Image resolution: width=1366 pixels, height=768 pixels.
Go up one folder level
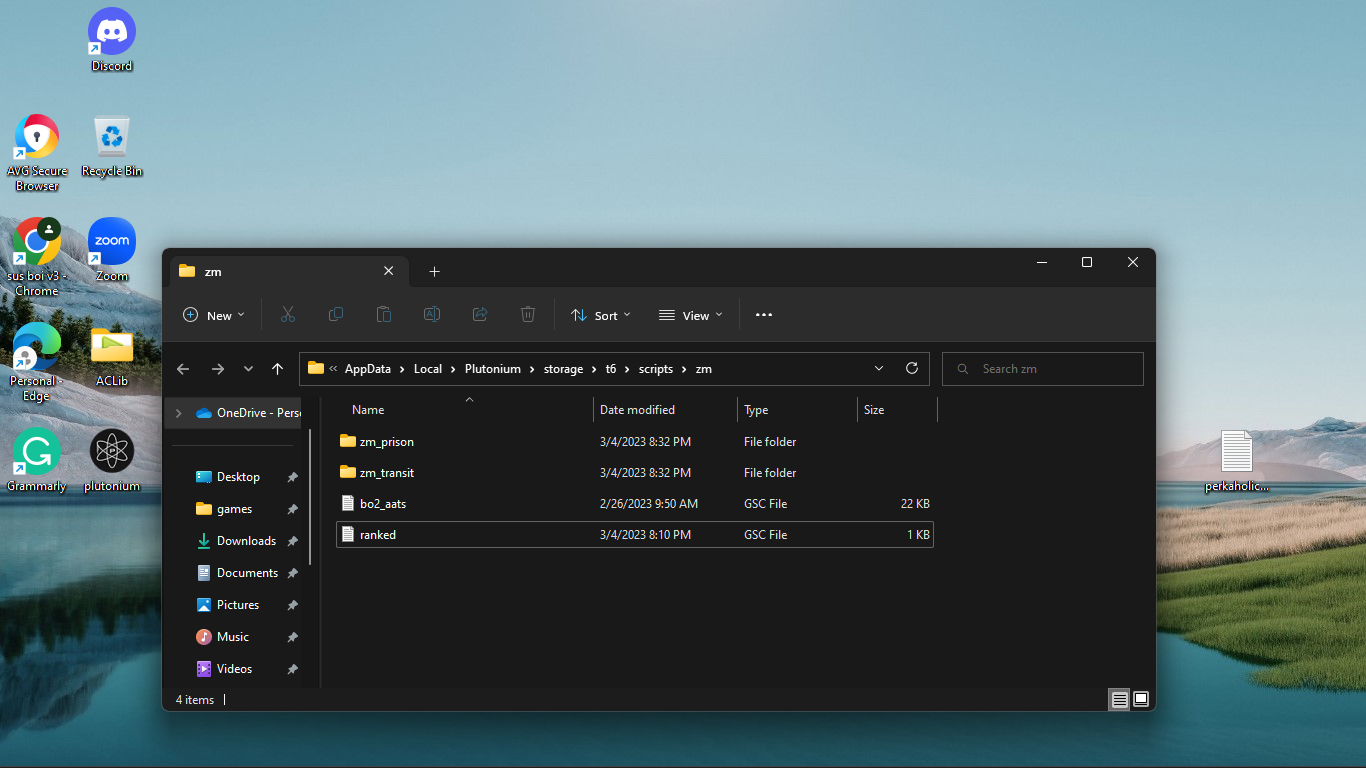(x=278, y=369)
